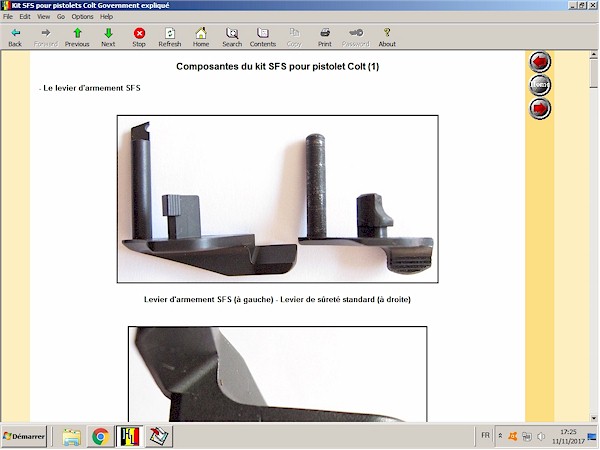Open the Home page
600x450 pixels.
[201, 37]
